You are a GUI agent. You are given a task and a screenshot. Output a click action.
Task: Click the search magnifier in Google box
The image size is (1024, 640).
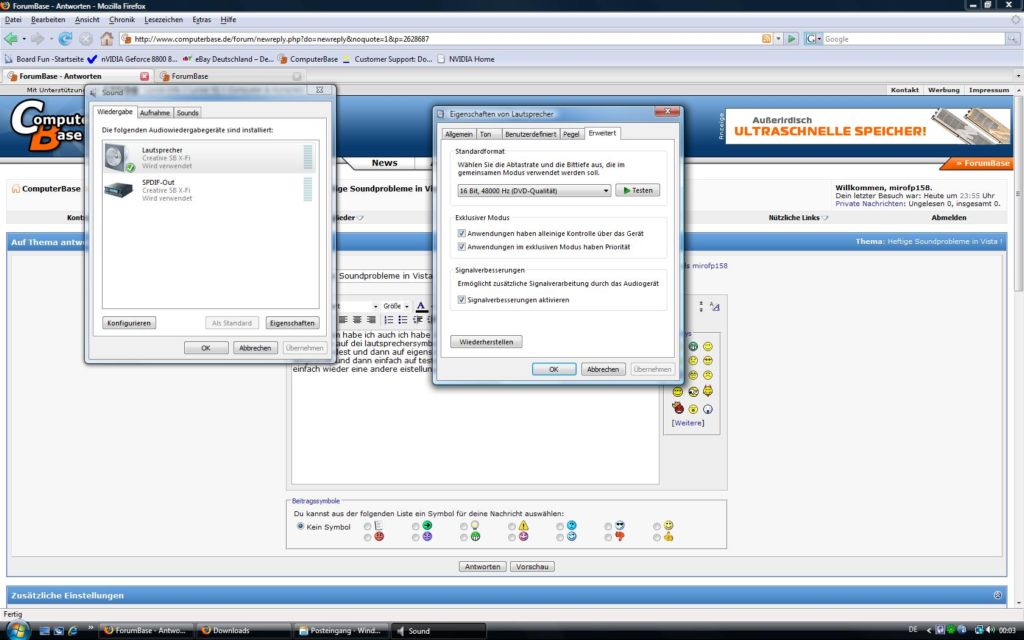(1012, 39)
